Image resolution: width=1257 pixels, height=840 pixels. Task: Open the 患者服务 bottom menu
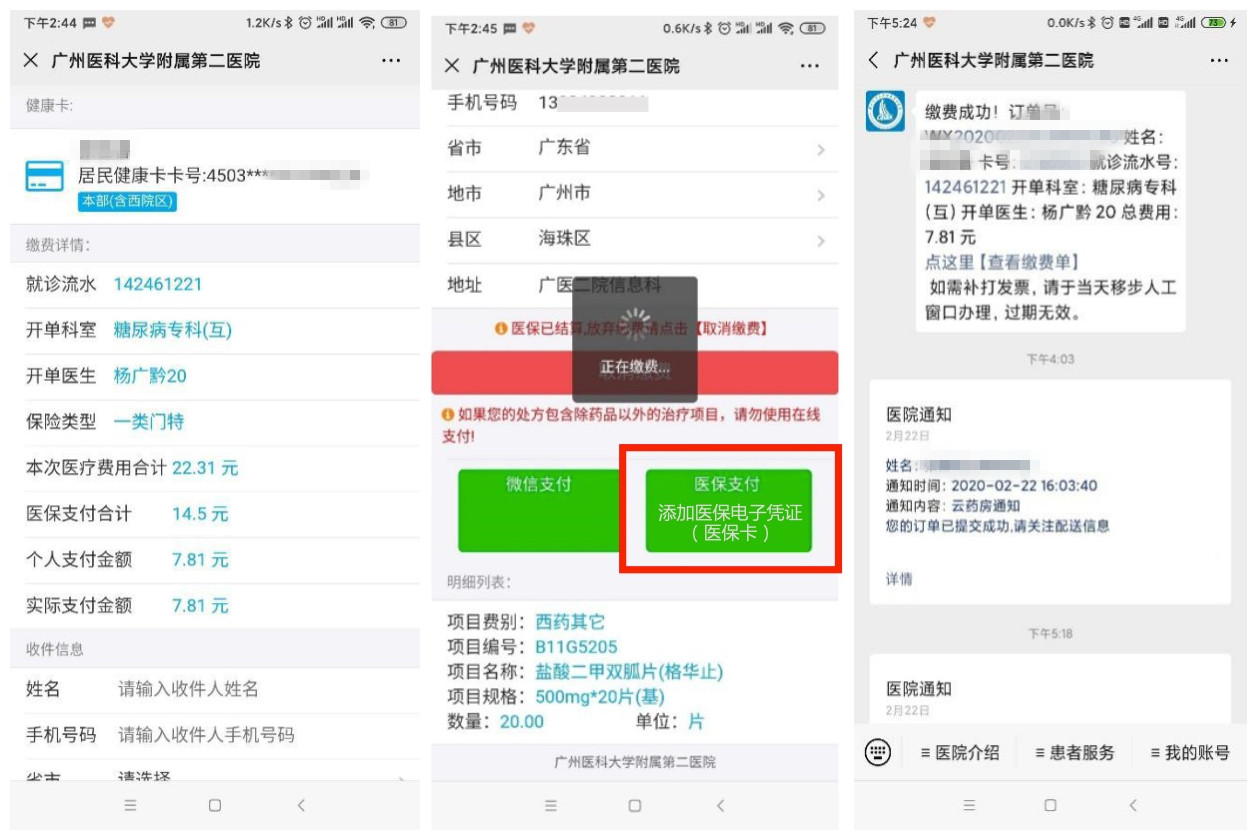pyautogui.click(x=1074, y=752)
